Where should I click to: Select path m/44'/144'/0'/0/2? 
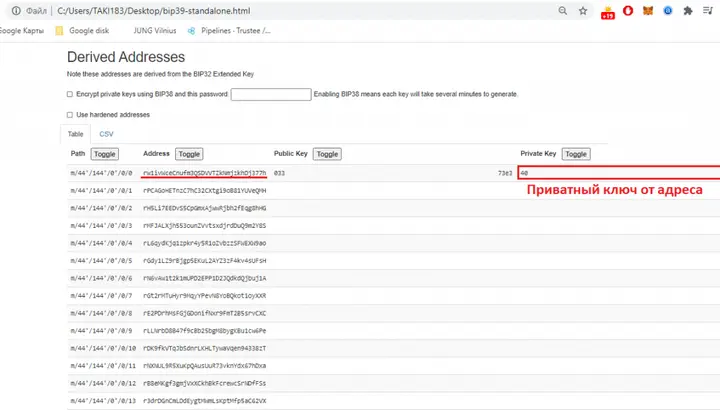[101, 208]
